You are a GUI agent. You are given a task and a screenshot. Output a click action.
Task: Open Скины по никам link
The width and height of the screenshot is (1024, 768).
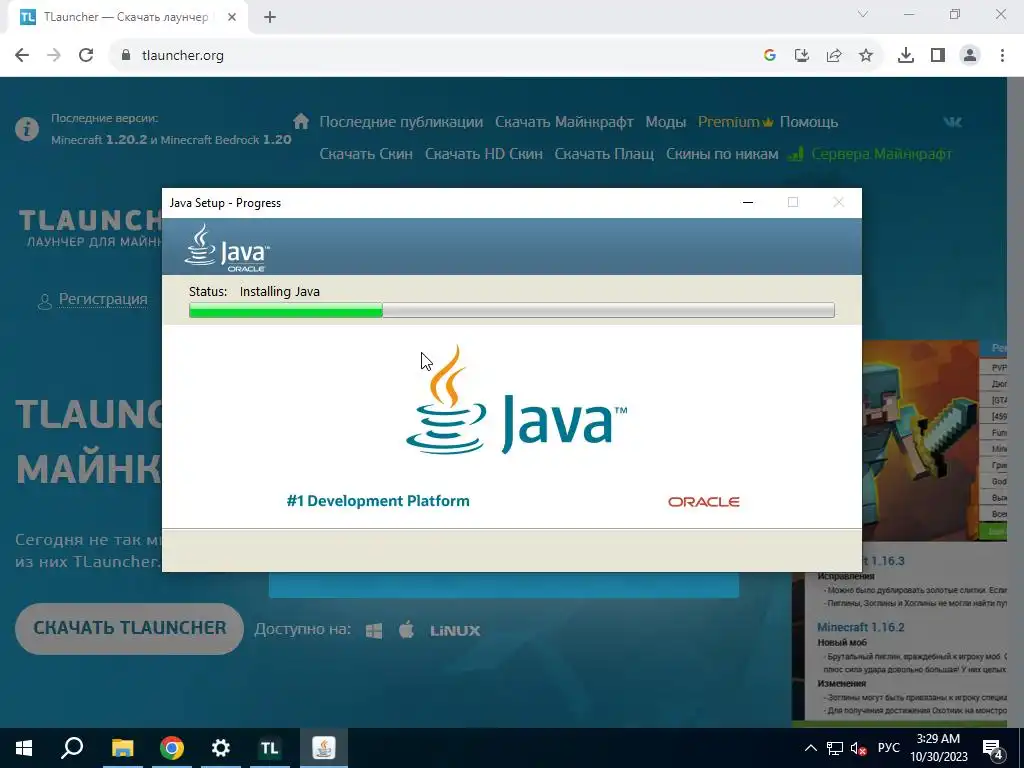click(x=722, y=154)
